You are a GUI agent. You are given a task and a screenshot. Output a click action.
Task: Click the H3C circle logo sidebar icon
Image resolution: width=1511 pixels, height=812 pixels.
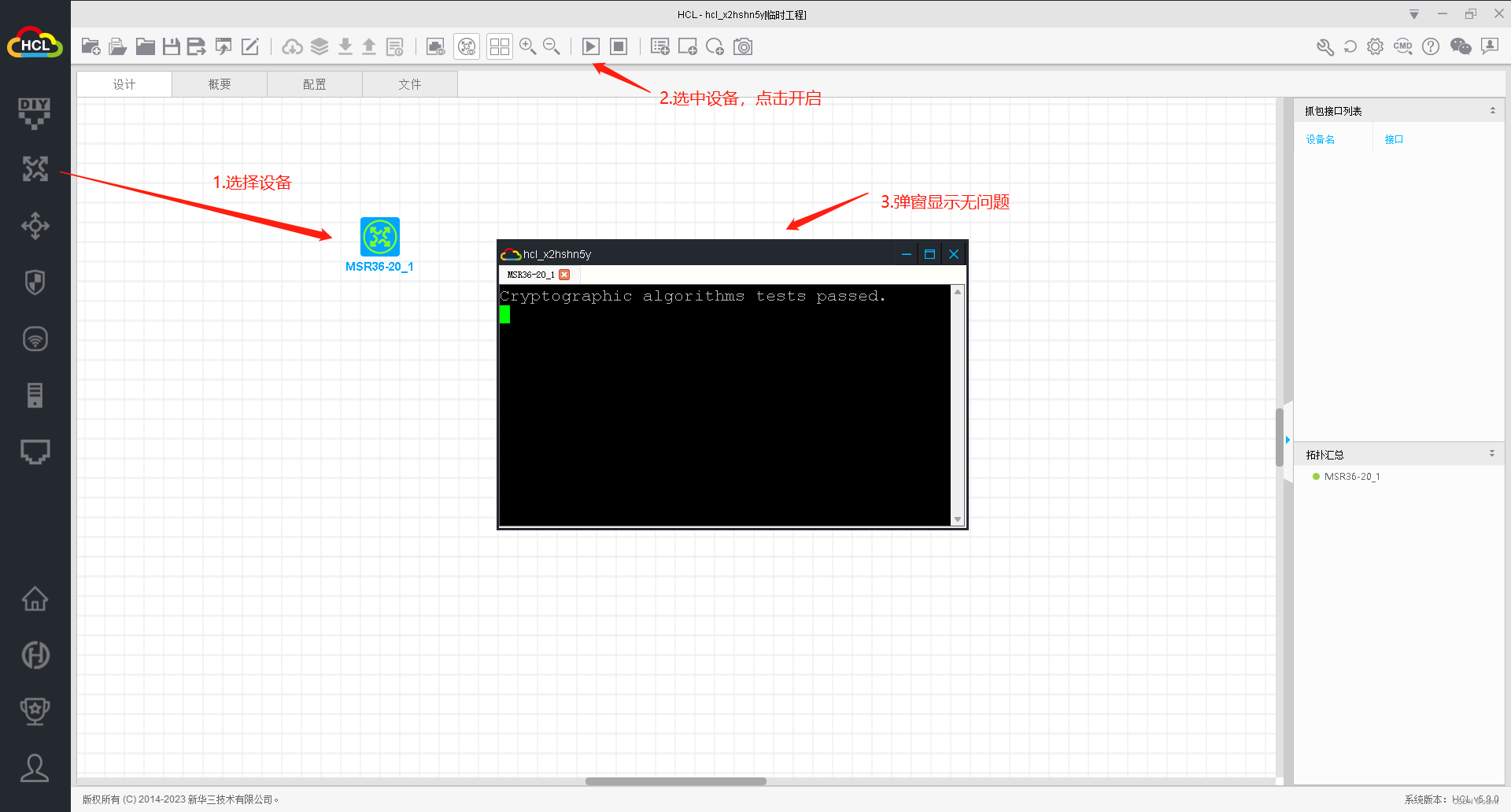[35, 655]
